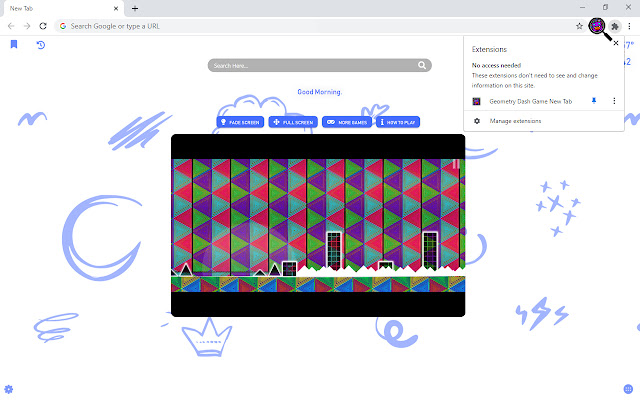Reload the page

coord(43,26)
